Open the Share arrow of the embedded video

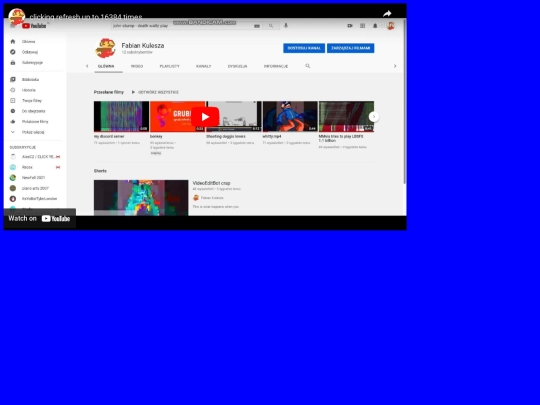[387, 14]
